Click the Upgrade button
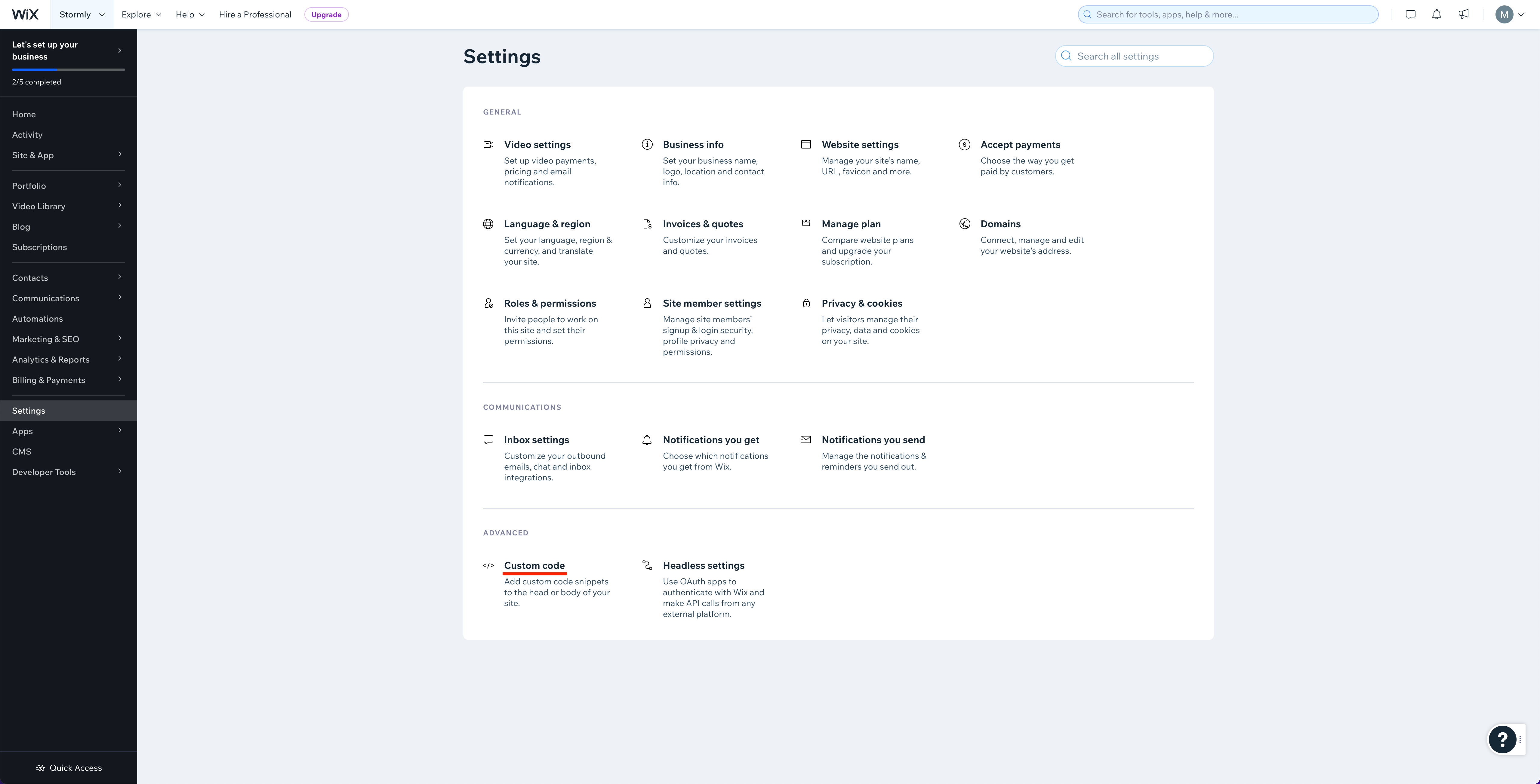The image size is (1540, 784). tap(326, 14)
